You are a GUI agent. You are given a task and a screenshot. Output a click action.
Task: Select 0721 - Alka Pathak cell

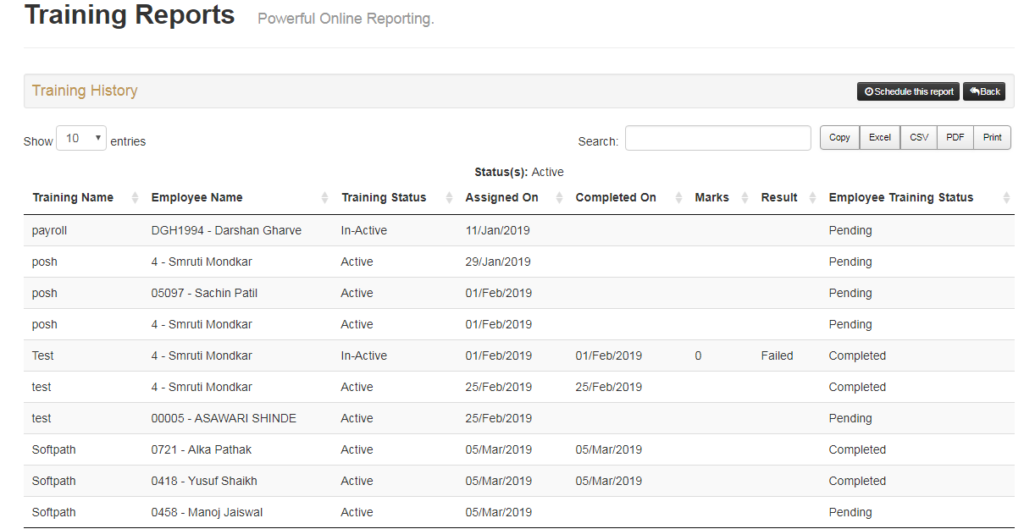[x=201, y=450]
